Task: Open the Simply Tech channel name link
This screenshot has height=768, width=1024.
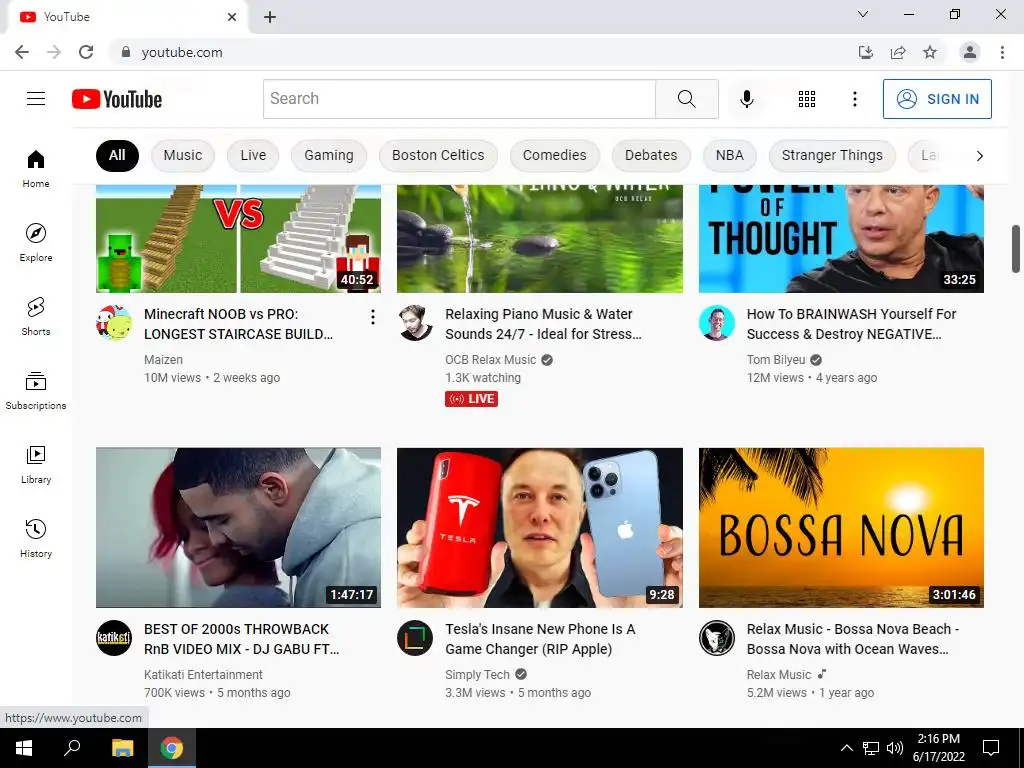Action: 477,675
